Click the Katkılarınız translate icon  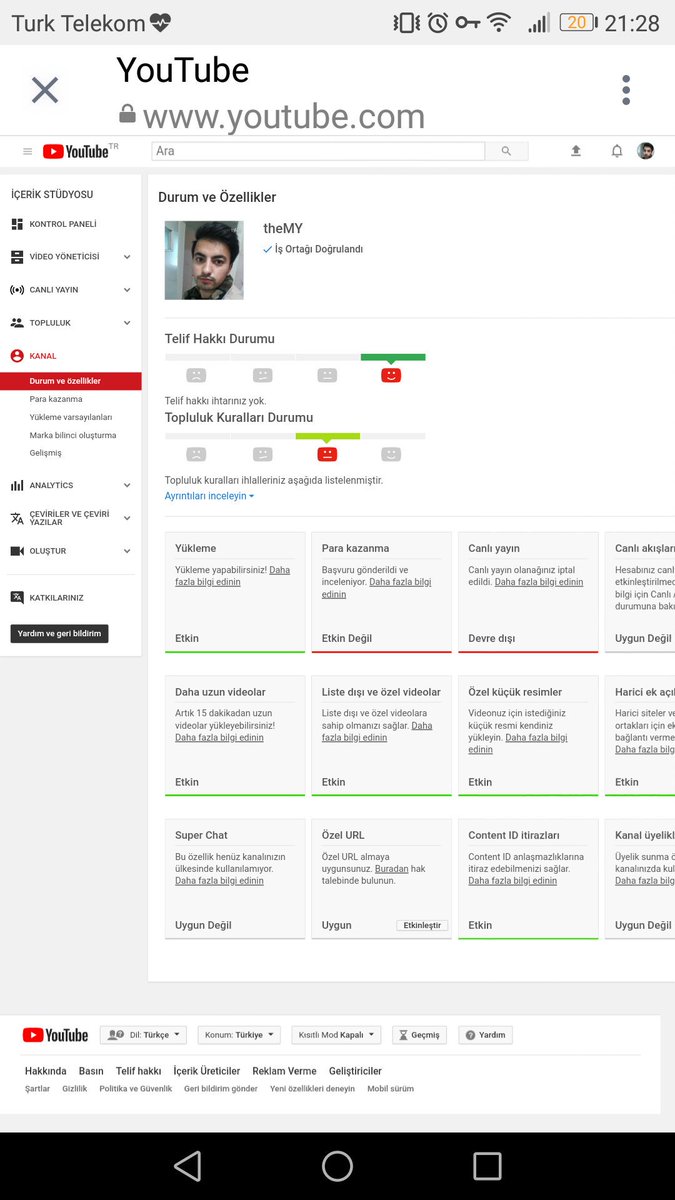(x=17, y=597)
